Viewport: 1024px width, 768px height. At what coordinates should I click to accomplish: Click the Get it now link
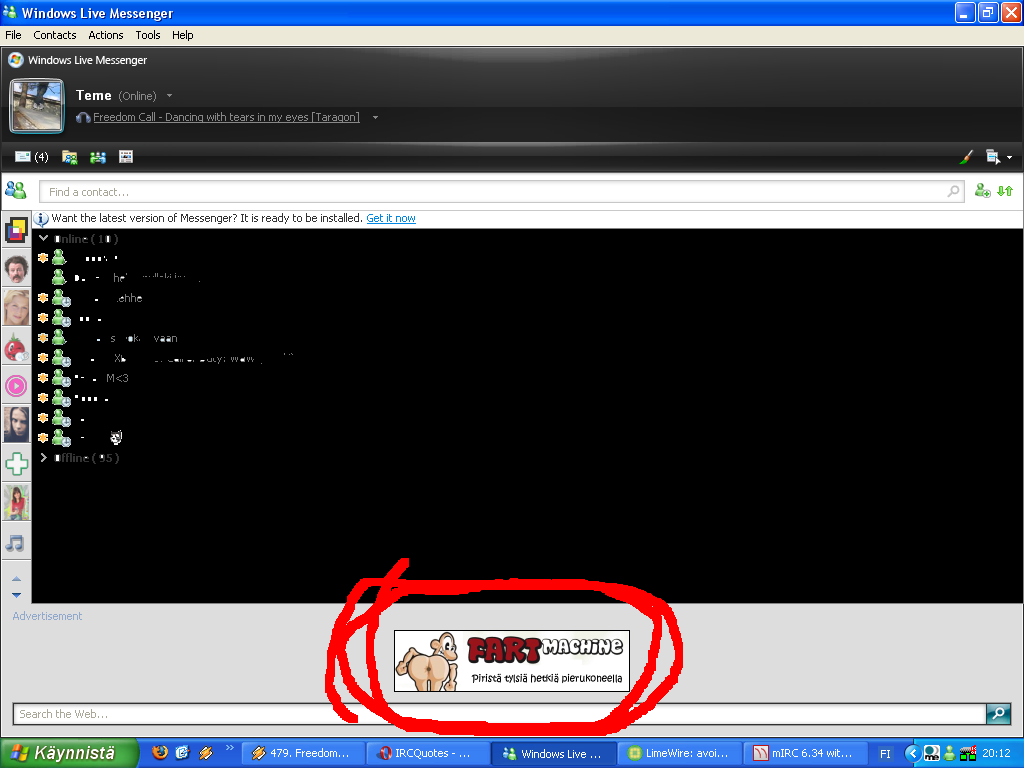(391, 218)
